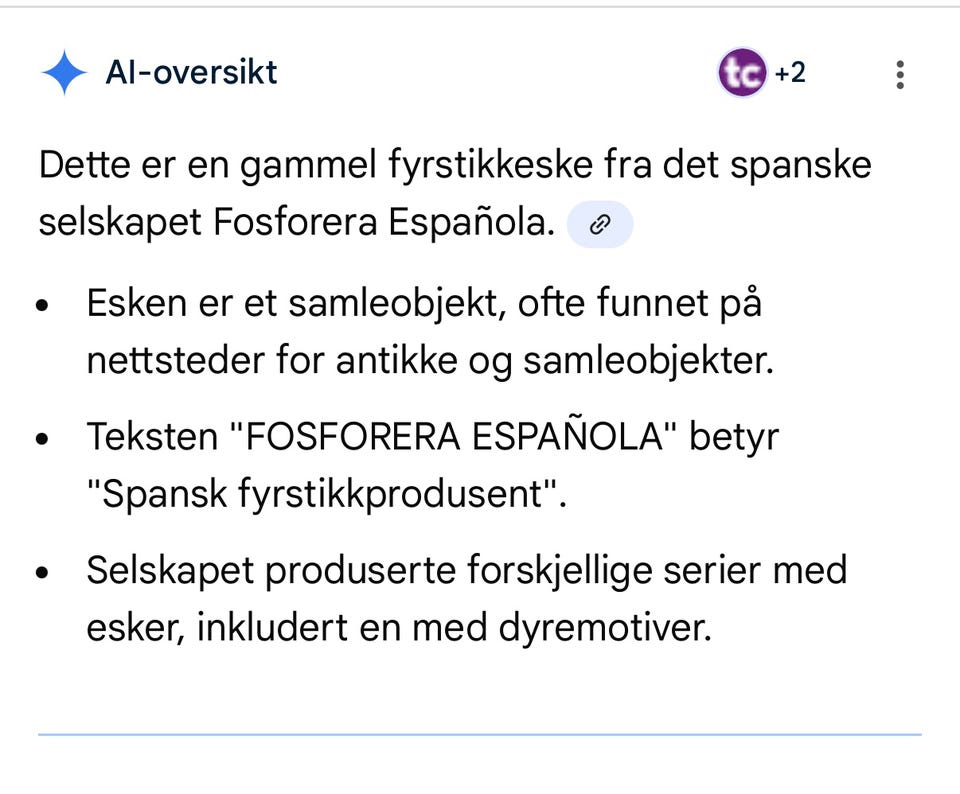Click the line "nettsteder for antikke og samleobjekter"
This screenshot has height=794, width=960.
tap(430, 360)
